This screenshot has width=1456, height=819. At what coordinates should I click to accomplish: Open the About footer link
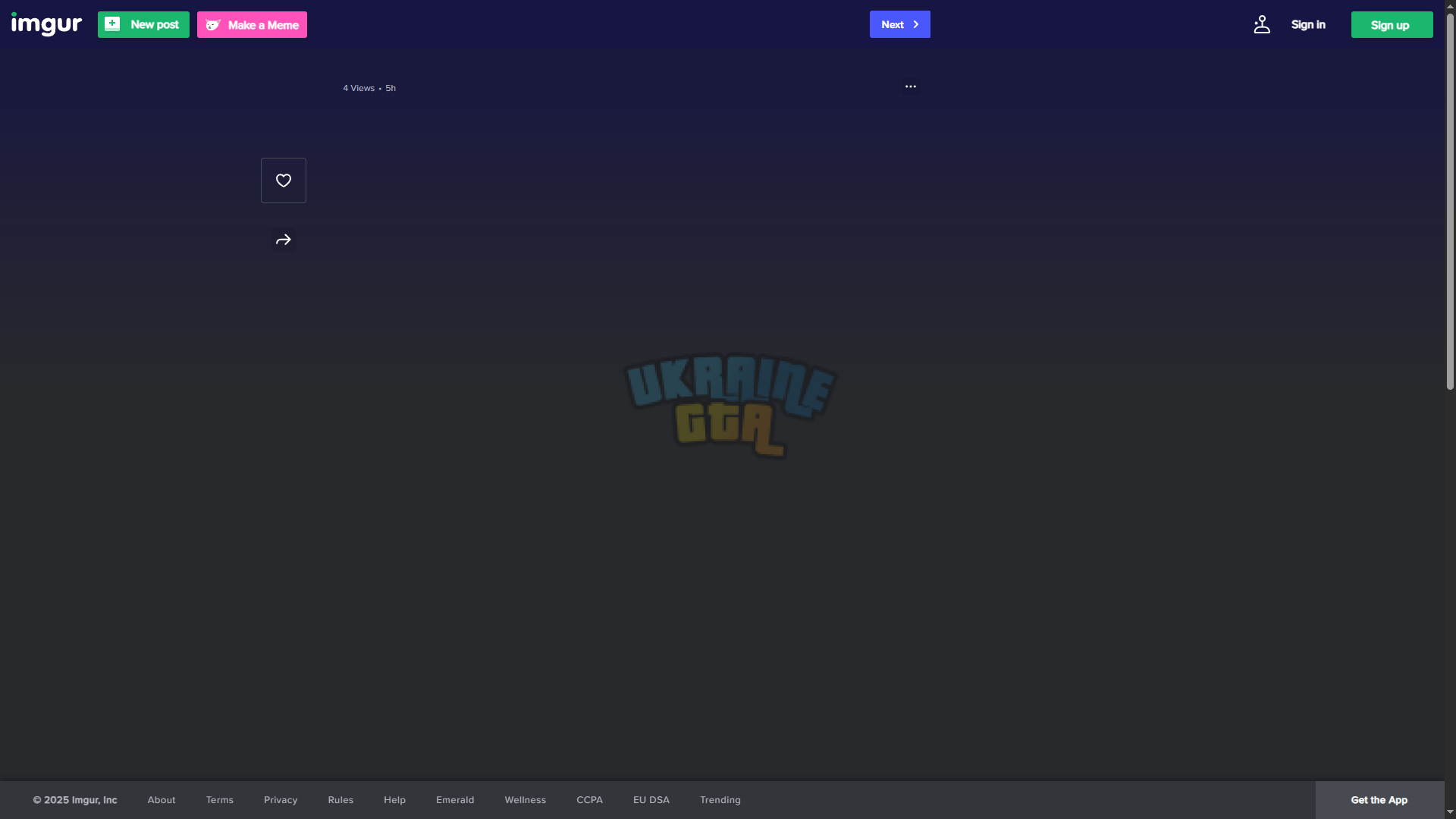(x=162, y=800)
